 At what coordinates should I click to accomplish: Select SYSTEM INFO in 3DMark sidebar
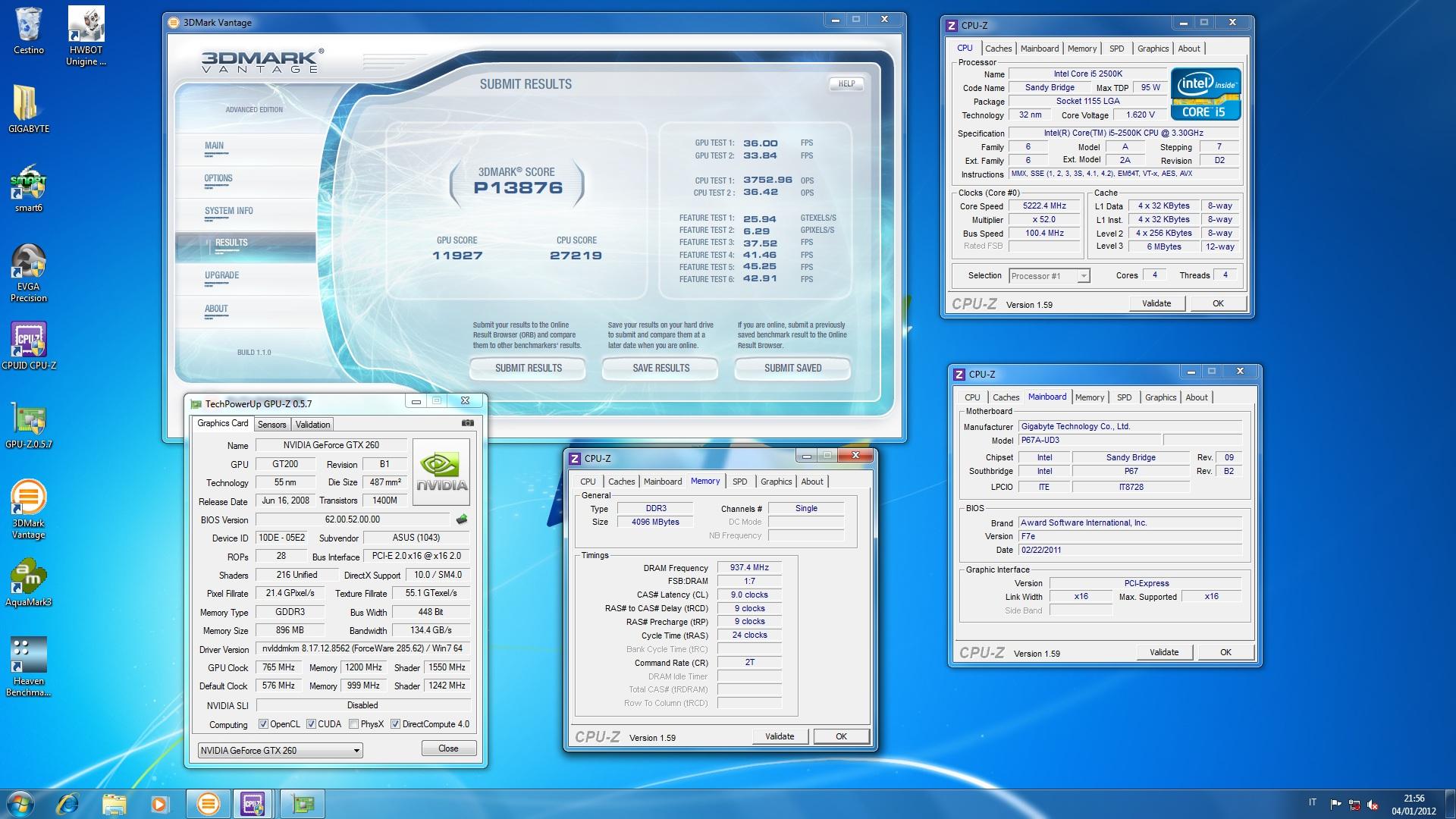(x=229, y=211)
